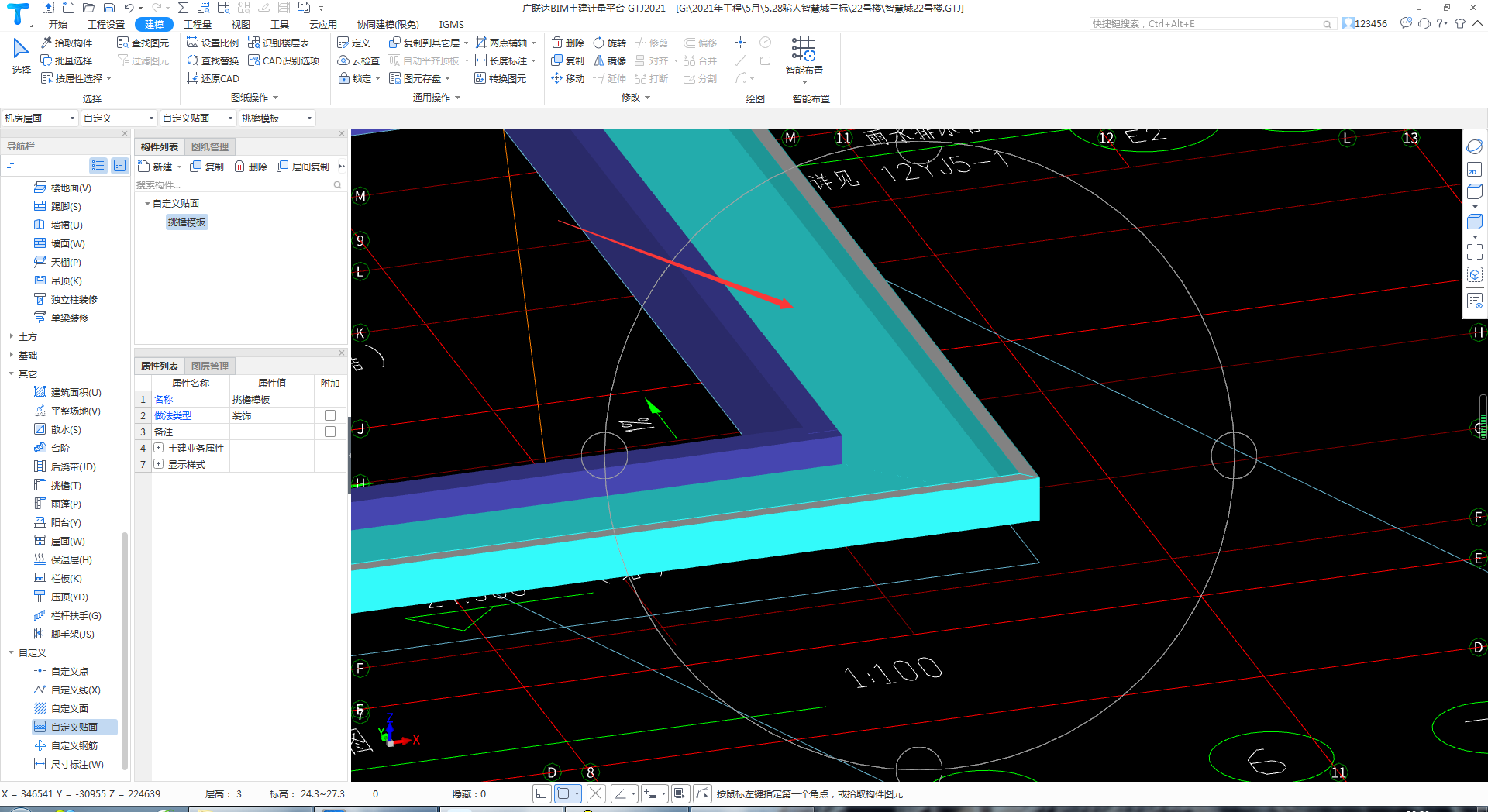1488x812 pixels.
Task: Select 自定义贴面 in navigation tree
Action: [x=74, y=727]
